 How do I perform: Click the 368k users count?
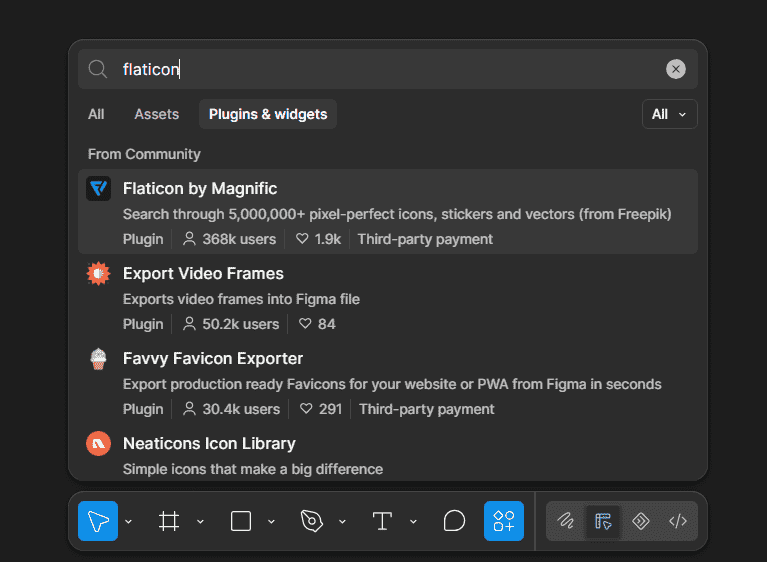pyautogui.click(x=229, y=239)
